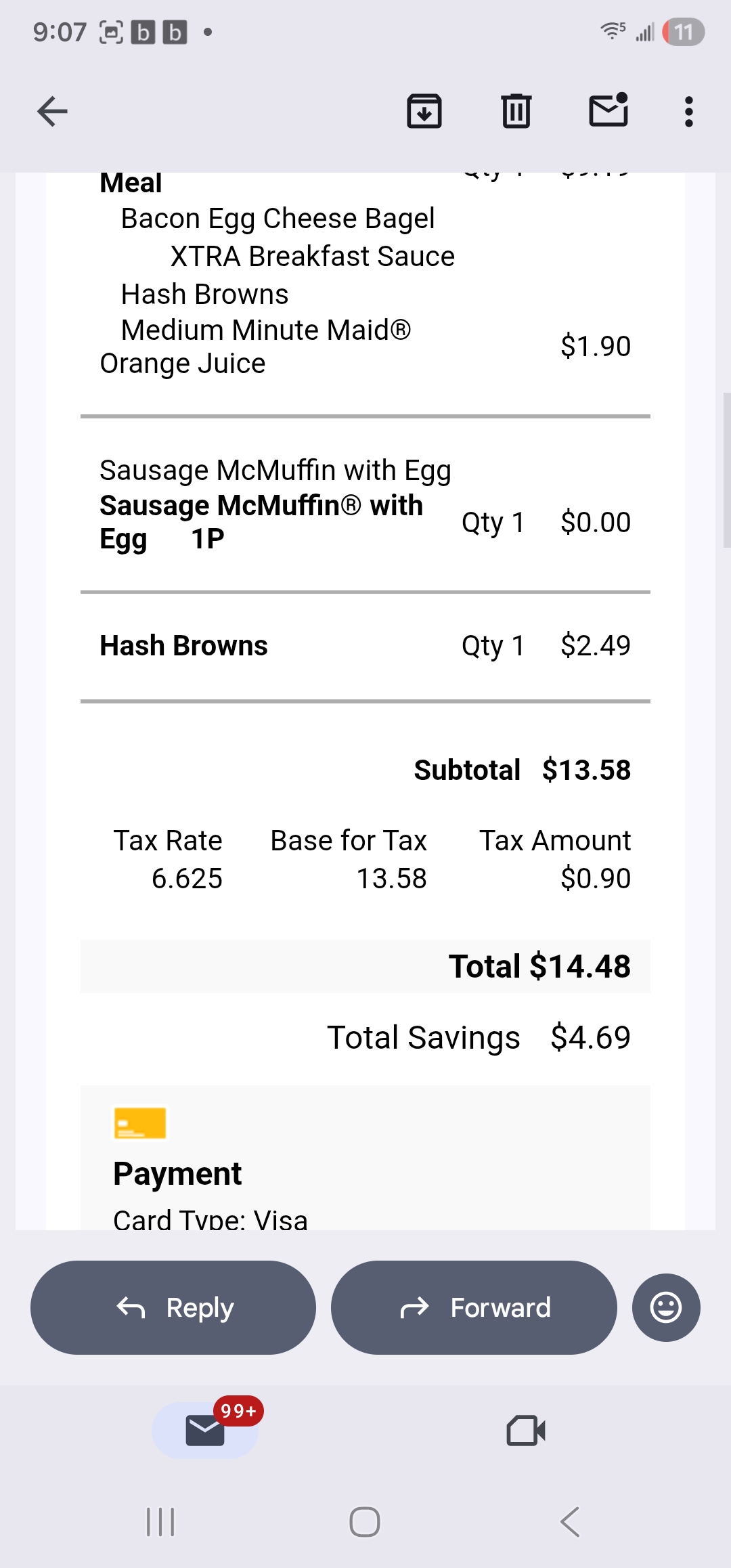Switch to the Mail tab with 99+ badge
Image resolution: width=731 pixels, height=1568 pixels.
205,1431
